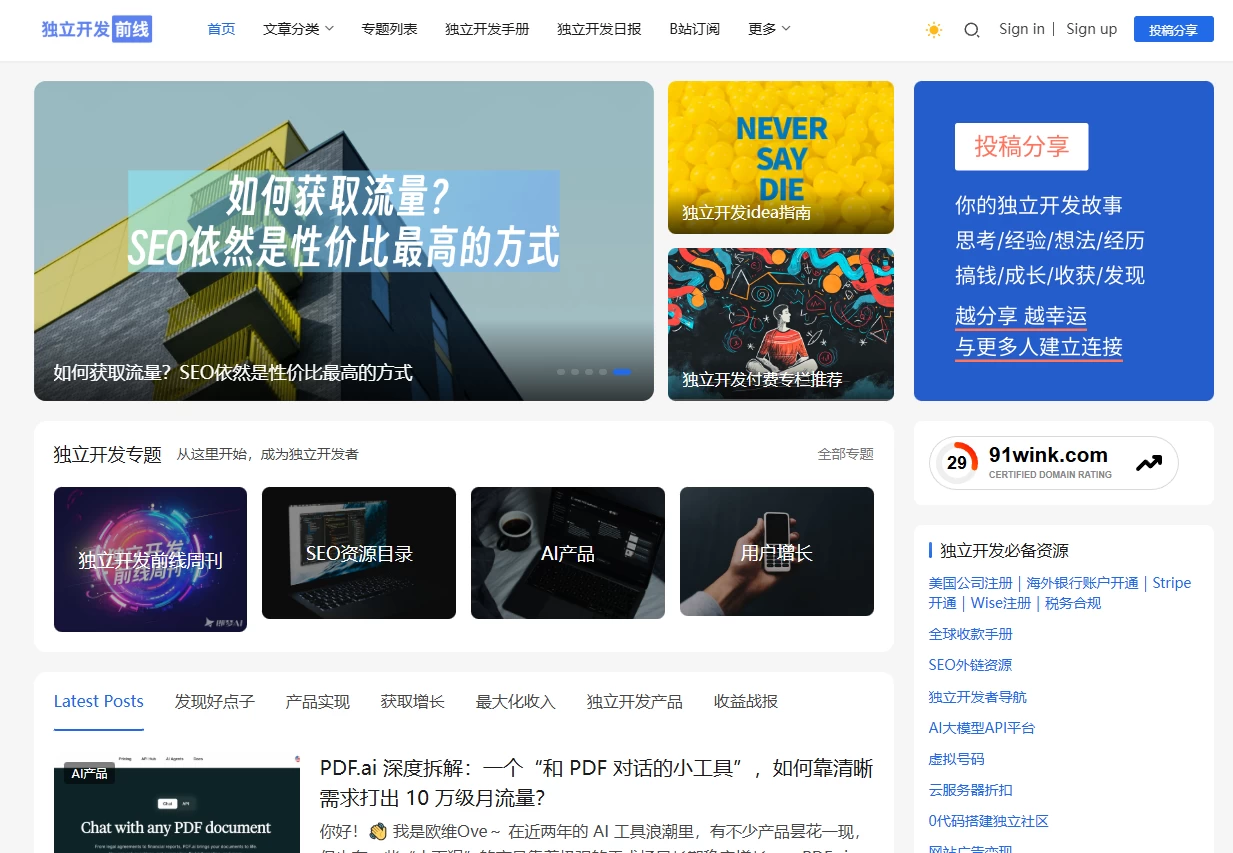Viewport: 1233px width, 853px height.
Task: Toggle dark mode via the sun icon
Action: (x=933, y=29)
